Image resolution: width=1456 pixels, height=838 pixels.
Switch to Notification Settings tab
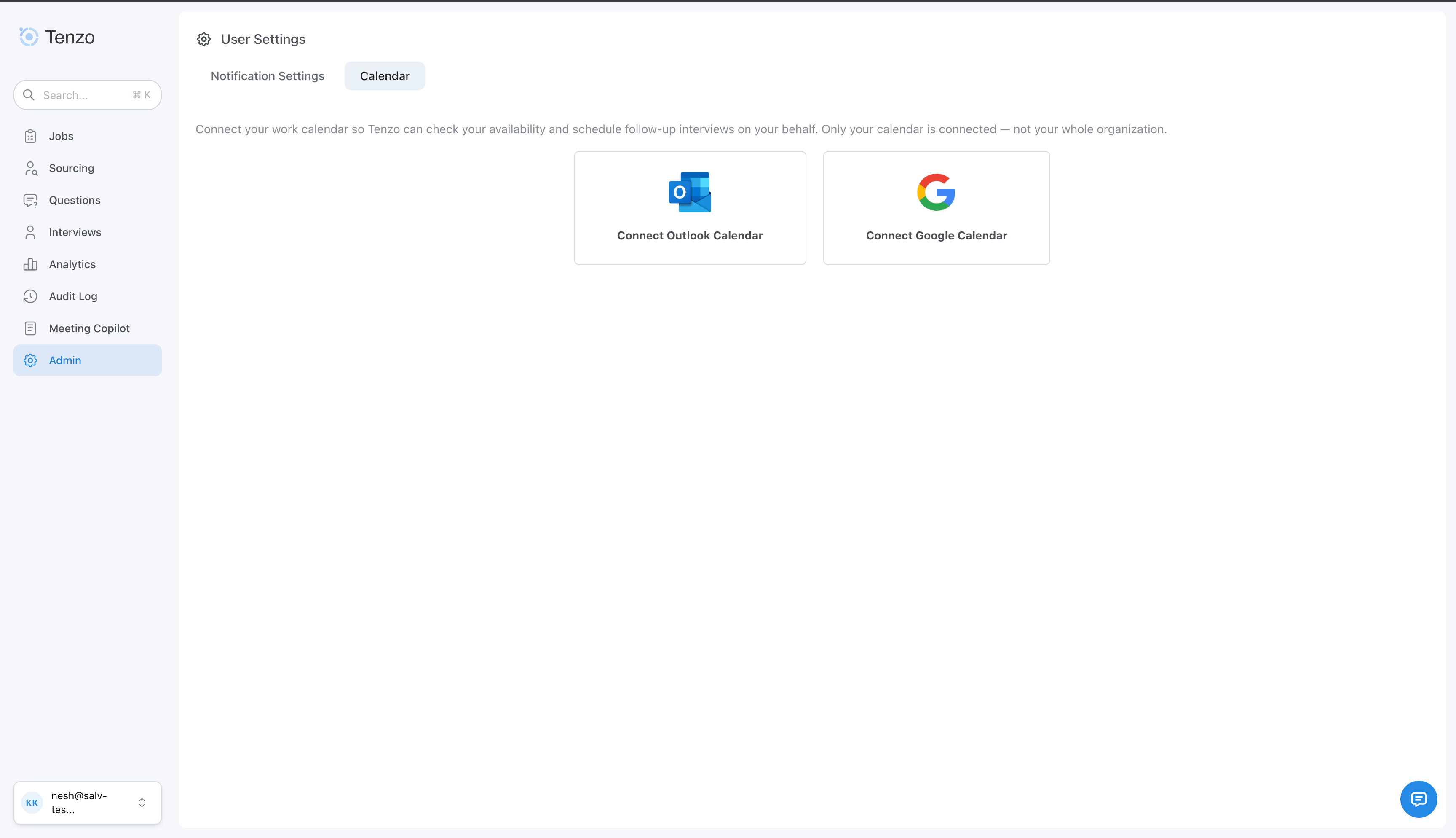(268, 76)
